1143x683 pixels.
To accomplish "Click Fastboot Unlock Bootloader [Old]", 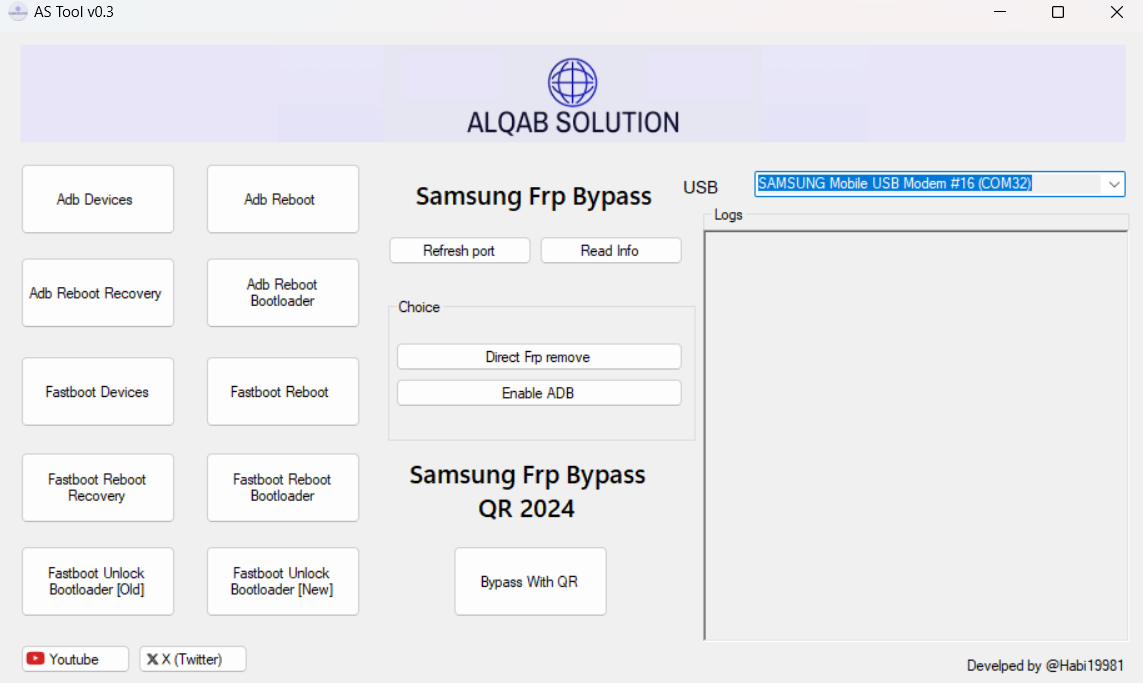I will pos(97,581).
